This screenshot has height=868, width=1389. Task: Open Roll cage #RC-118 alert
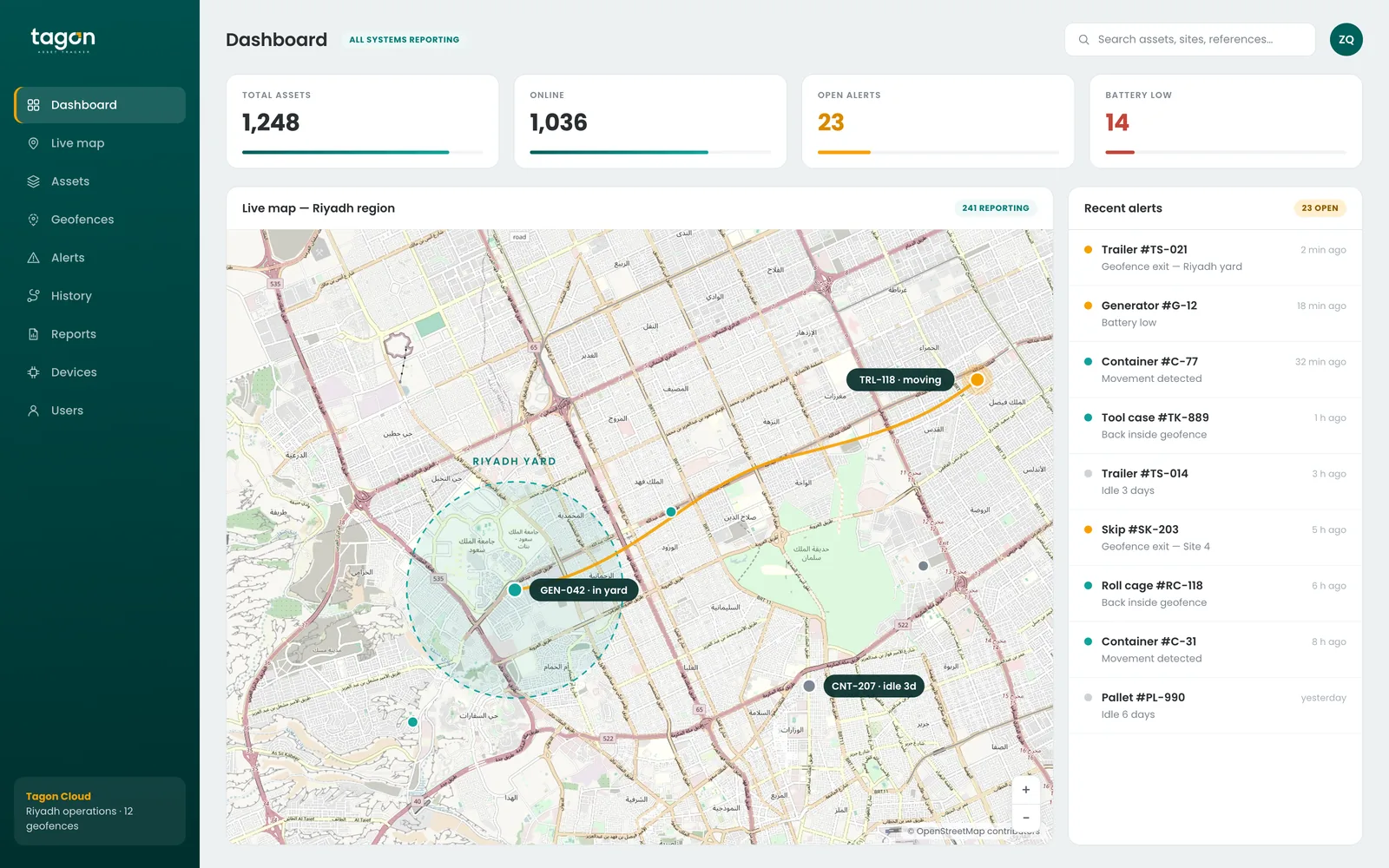(x=1215, y=594)
